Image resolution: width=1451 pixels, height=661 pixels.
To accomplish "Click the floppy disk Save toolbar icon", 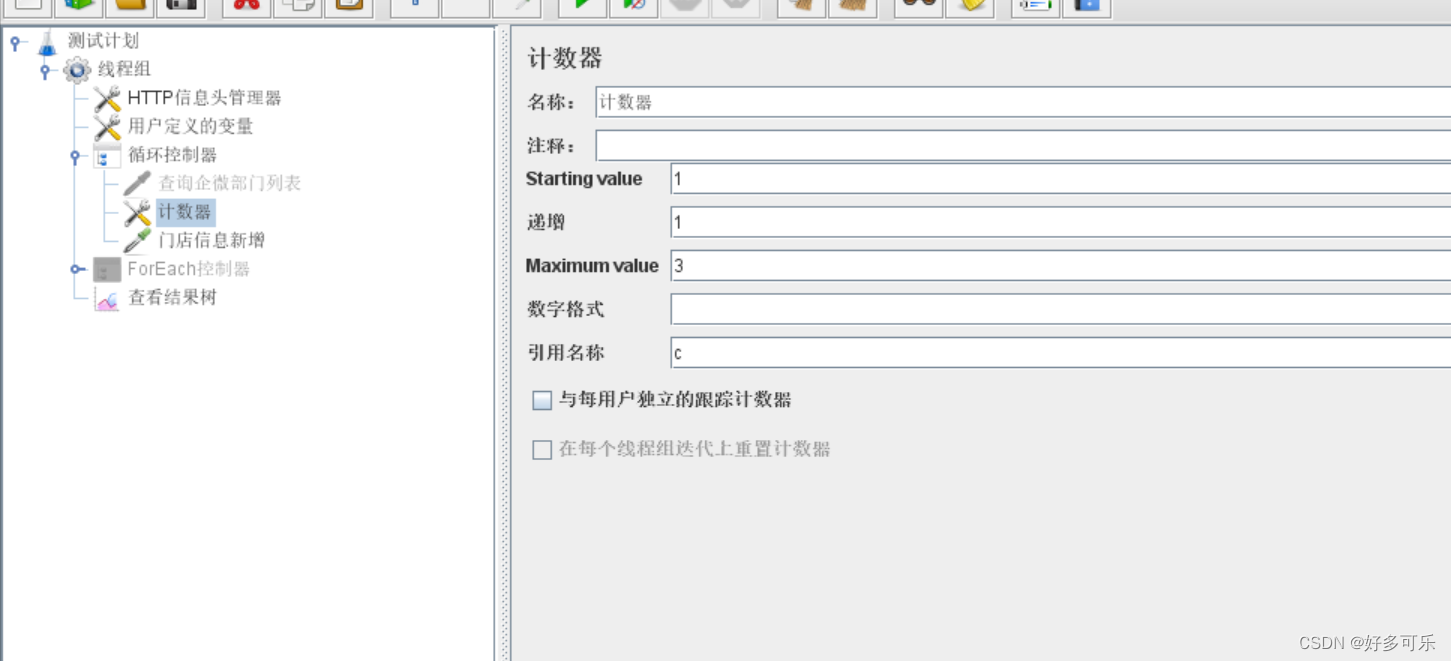I will click(180, 6).
